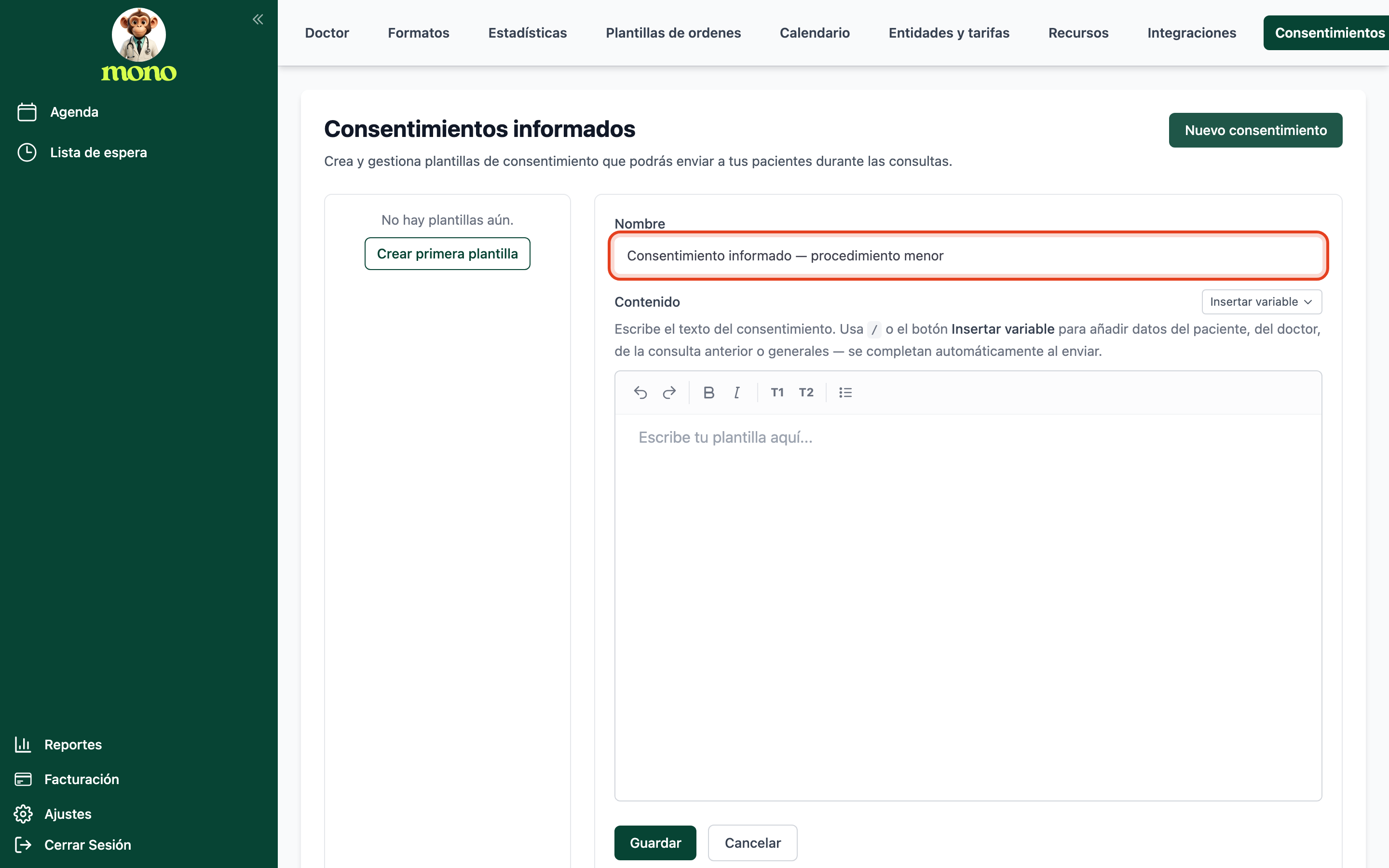Open Entidades y tarifas tab
1389x868 pixels.
(x=949, y=33)
